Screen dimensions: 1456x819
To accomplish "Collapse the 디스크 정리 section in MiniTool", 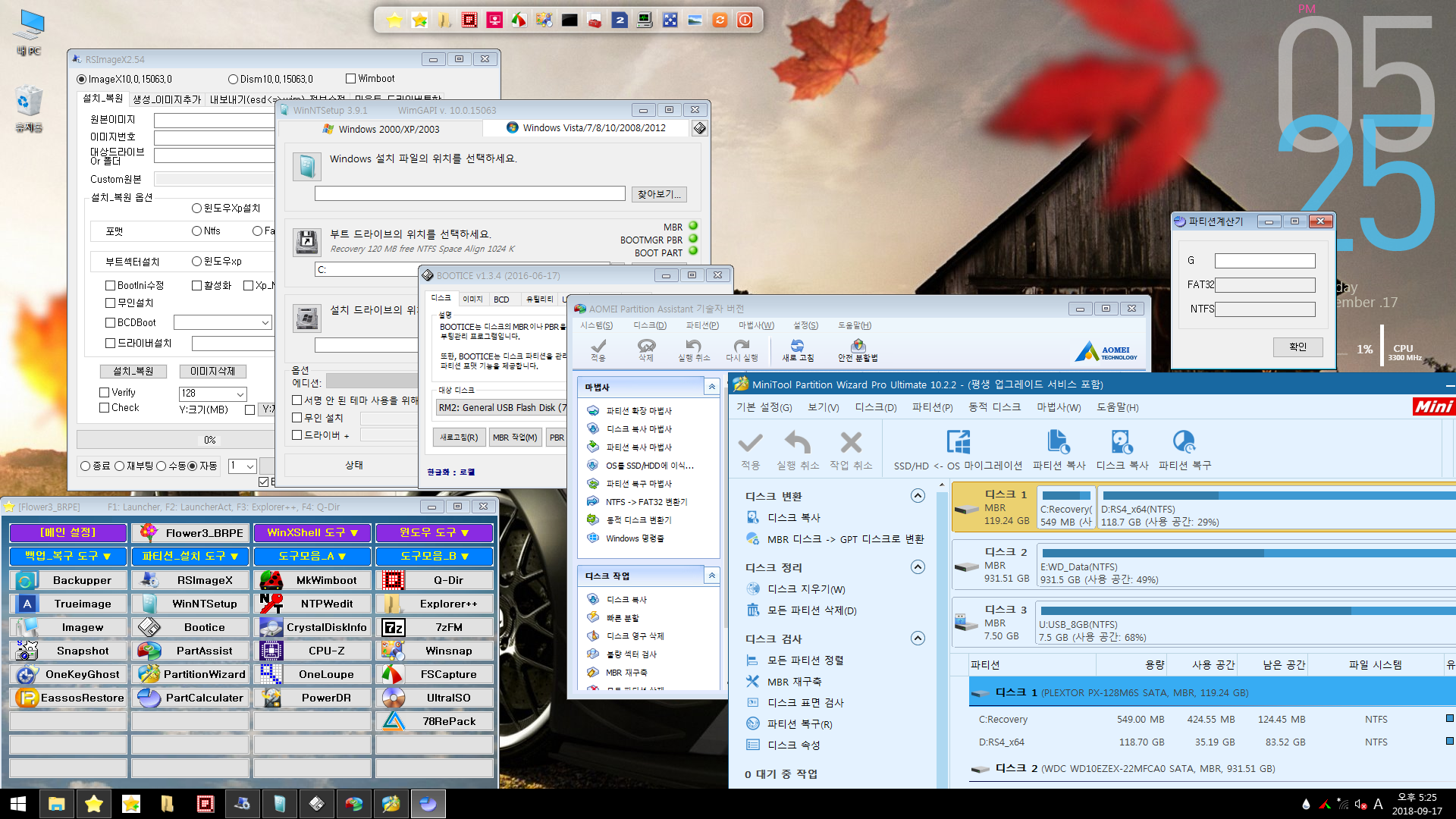I will pos(918,567).
